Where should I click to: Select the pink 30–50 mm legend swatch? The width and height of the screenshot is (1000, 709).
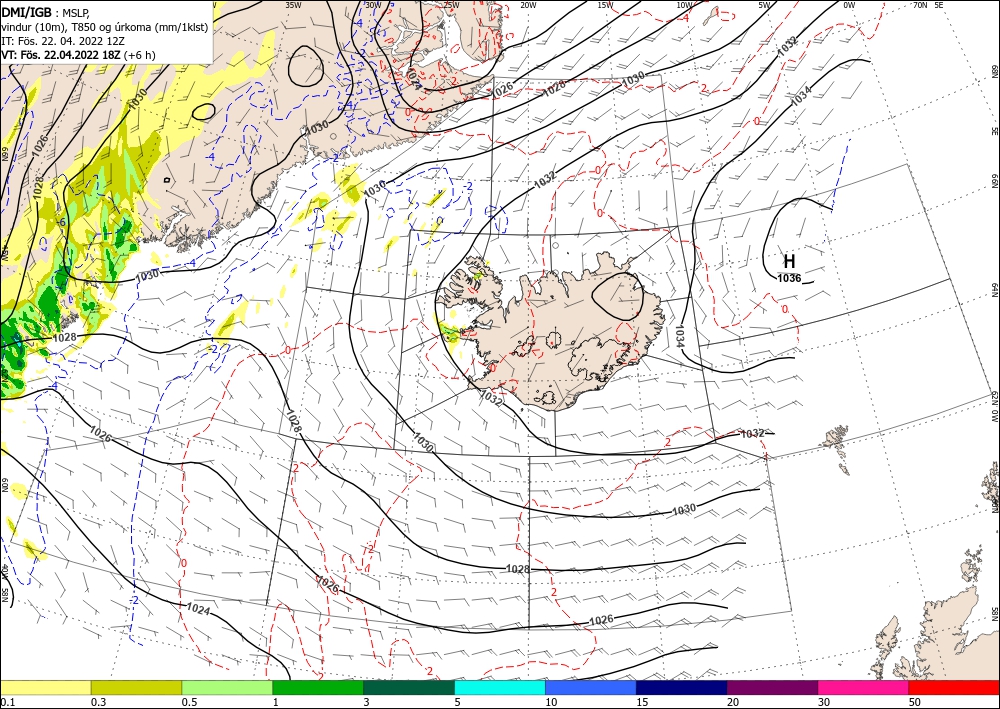[864, 687]
